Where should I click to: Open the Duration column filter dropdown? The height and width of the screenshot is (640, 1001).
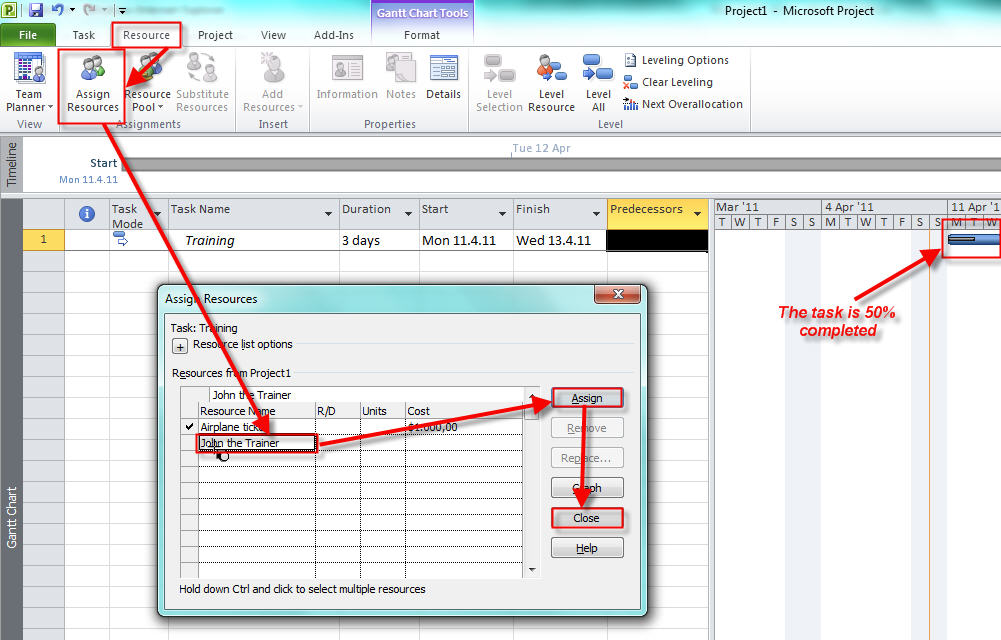click(408, 214)
